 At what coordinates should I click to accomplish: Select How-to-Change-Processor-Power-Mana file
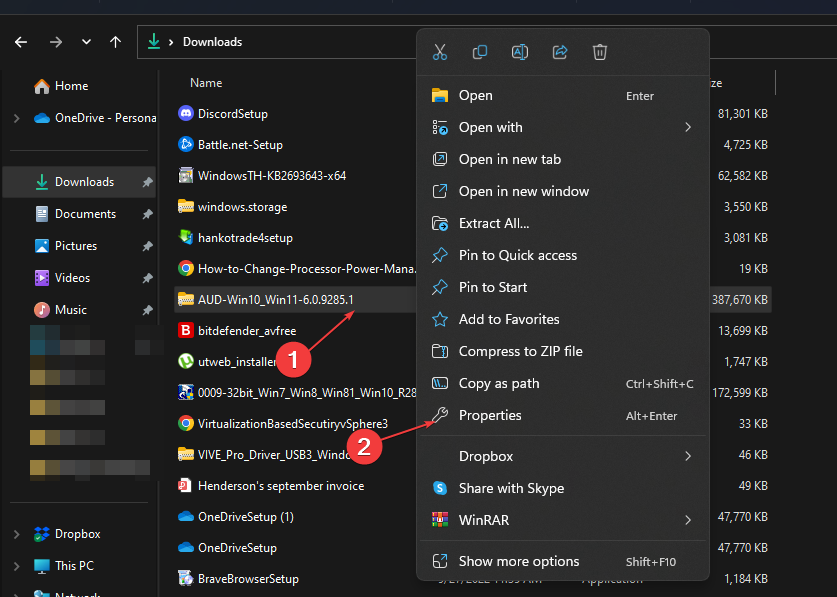click(x=297, y=269)
